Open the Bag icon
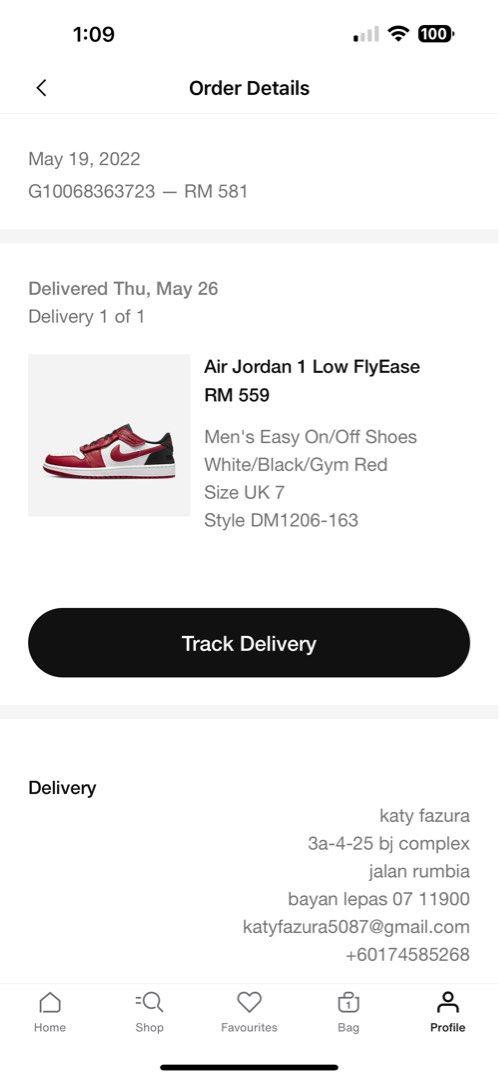The height and width of the screenshot is (1080, 499). pyautogui.click(x=349, y=1002)
